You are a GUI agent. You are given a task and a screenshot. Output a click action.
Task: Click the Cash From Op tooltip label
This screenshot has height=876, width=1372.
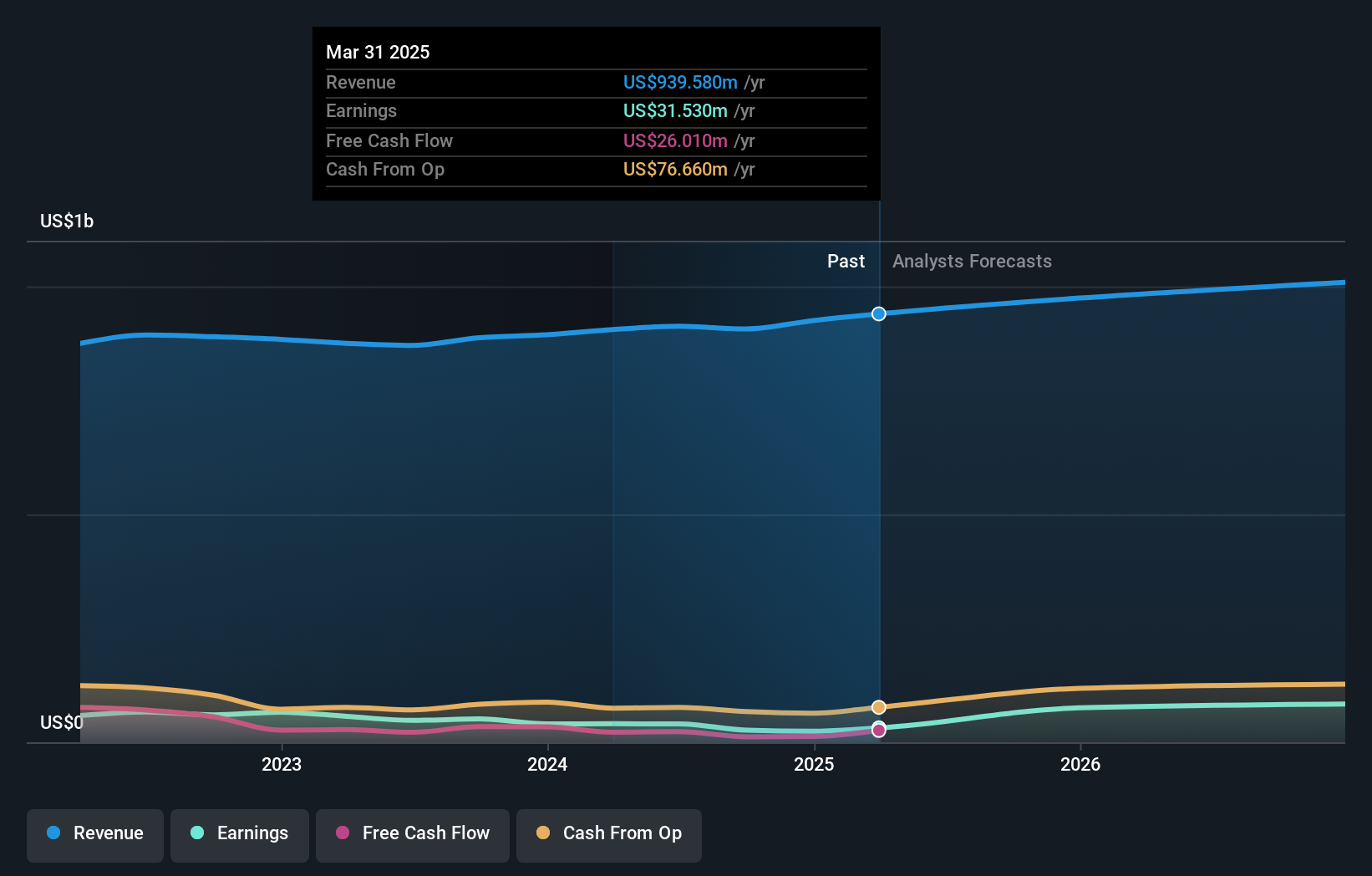(385, 170)
